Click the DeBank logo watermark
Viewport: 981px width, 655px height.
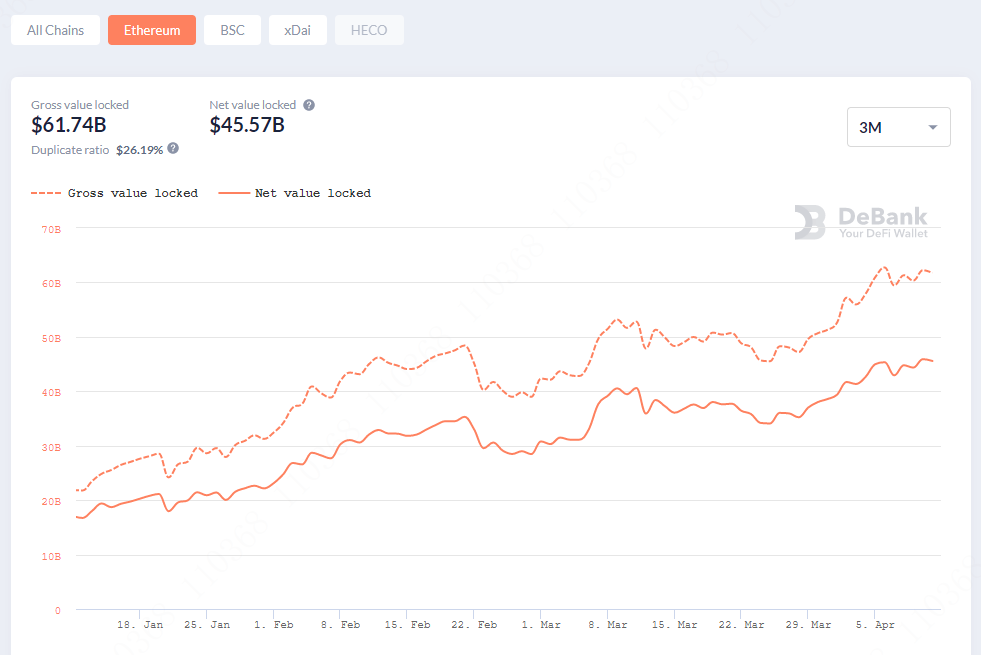[861, 222]
